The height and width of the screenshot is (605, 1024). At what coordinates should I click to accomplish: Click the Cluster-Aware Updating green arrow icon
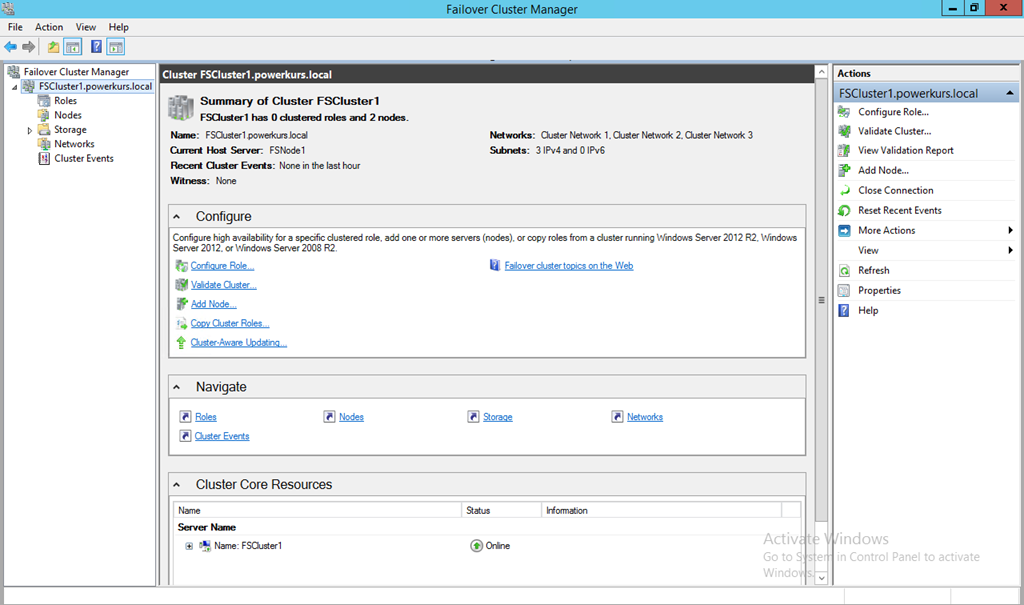181,342
